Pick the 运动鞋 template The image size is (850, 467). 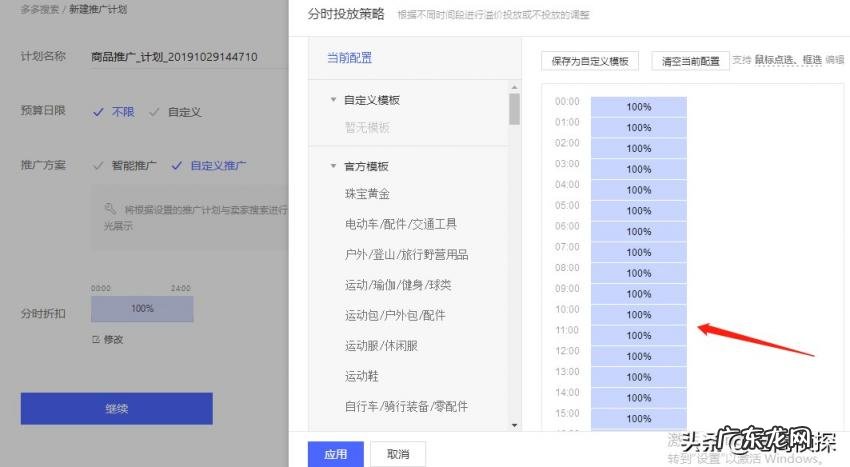(361, 376)
